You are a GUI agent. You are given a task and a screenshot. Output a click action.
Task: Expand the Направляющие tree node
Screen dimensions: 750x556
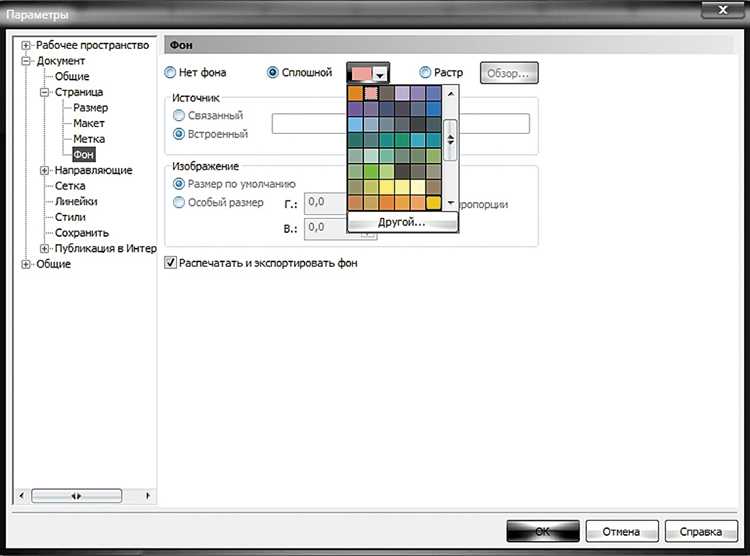[44, 170]
